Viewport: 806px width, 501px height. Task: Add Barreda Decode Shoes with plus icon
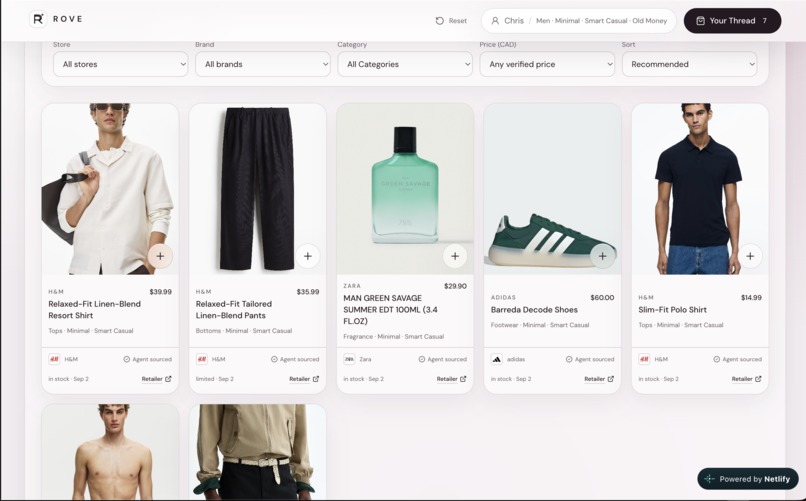(x=602, y=256)
